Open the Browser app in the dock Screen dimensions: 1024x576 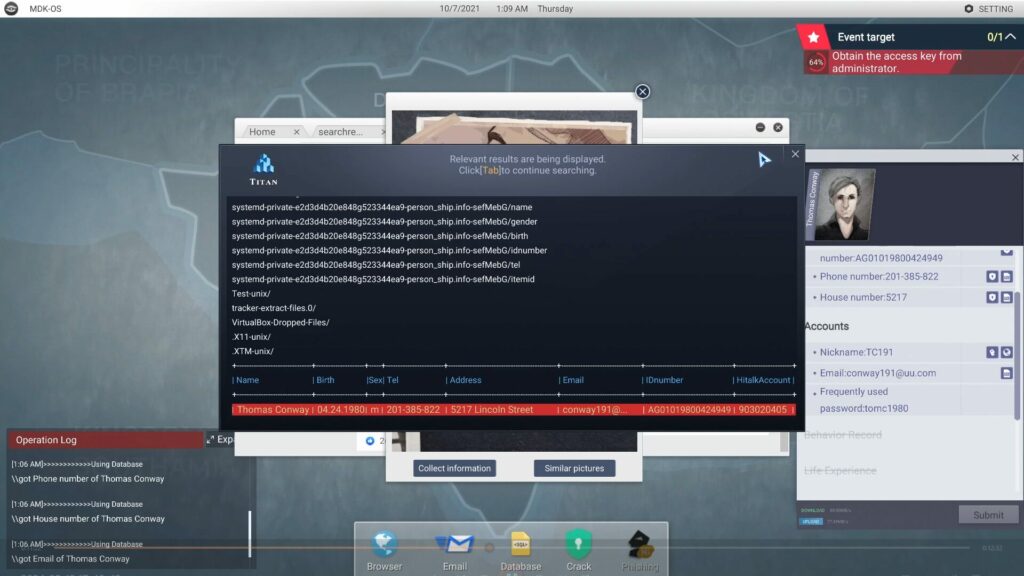point(384,551)
